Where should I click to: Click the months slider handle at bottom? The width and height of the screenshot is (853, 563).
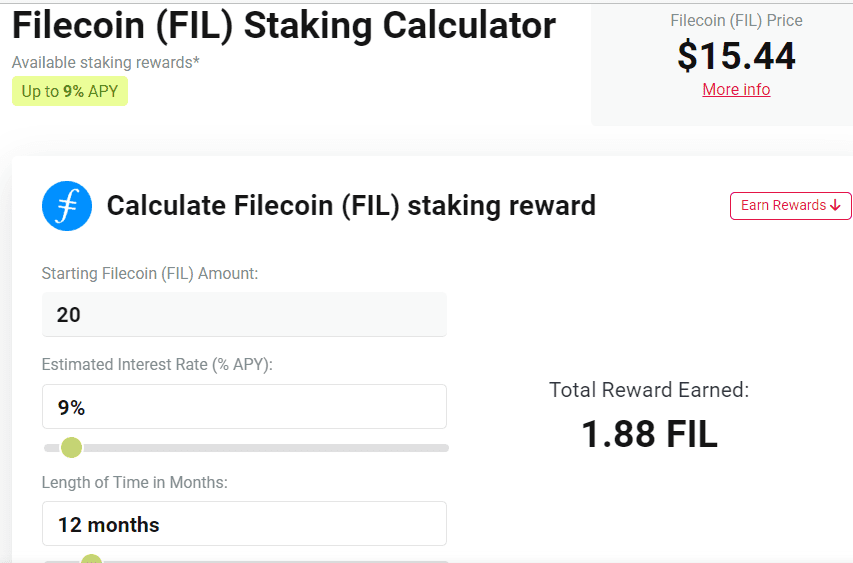[91, 559]
